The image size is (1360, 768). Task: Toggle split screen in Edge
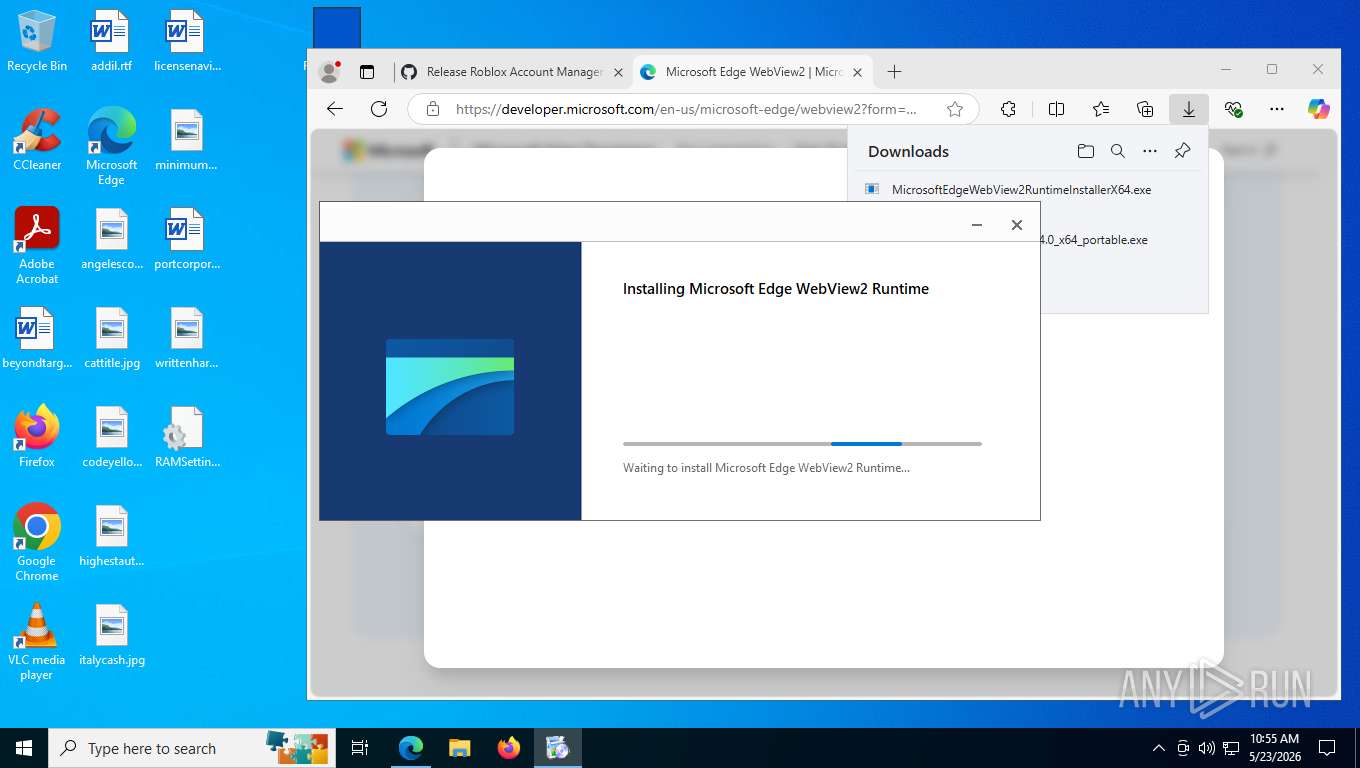(x=1056, y=109)
